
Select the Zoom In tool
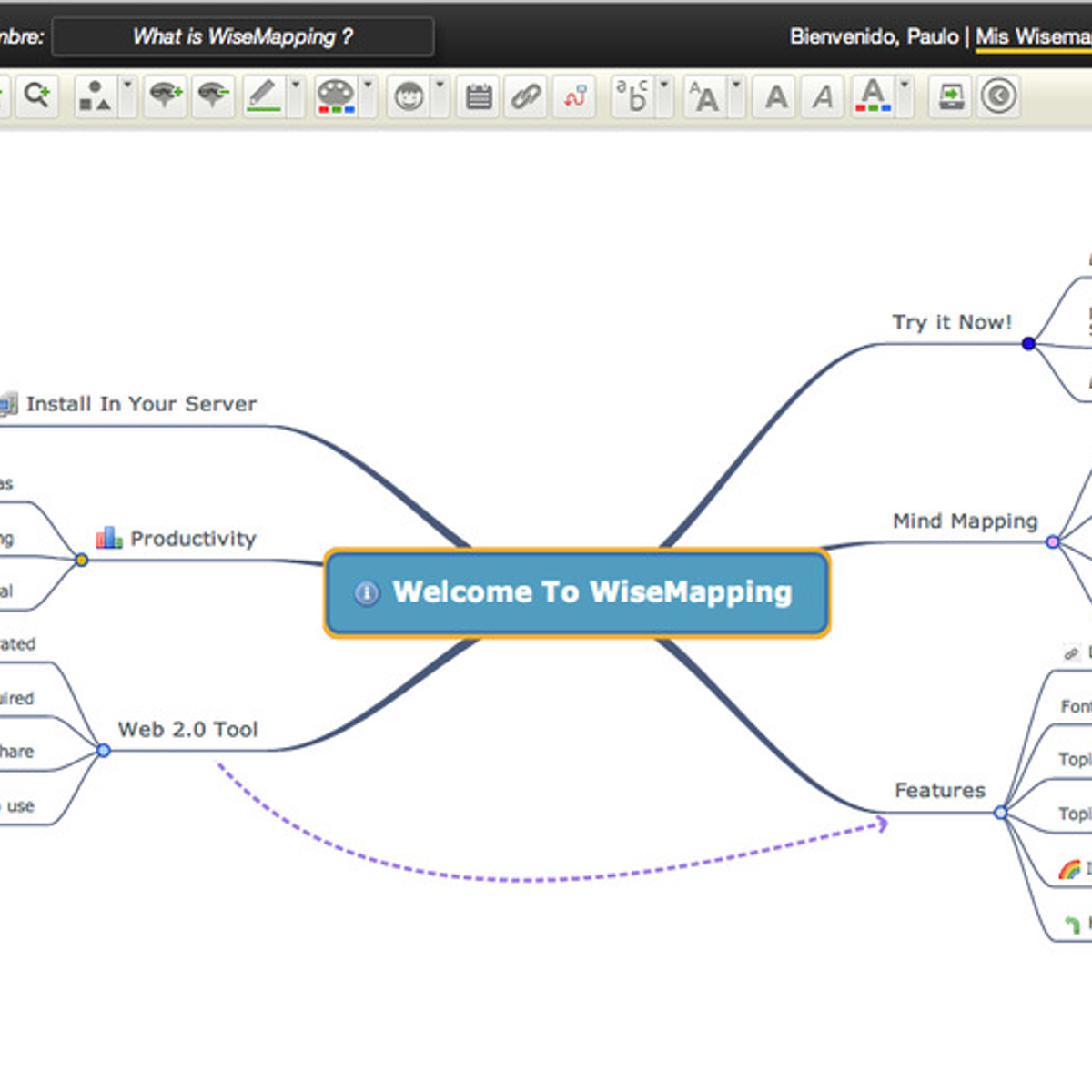point(36,96)
